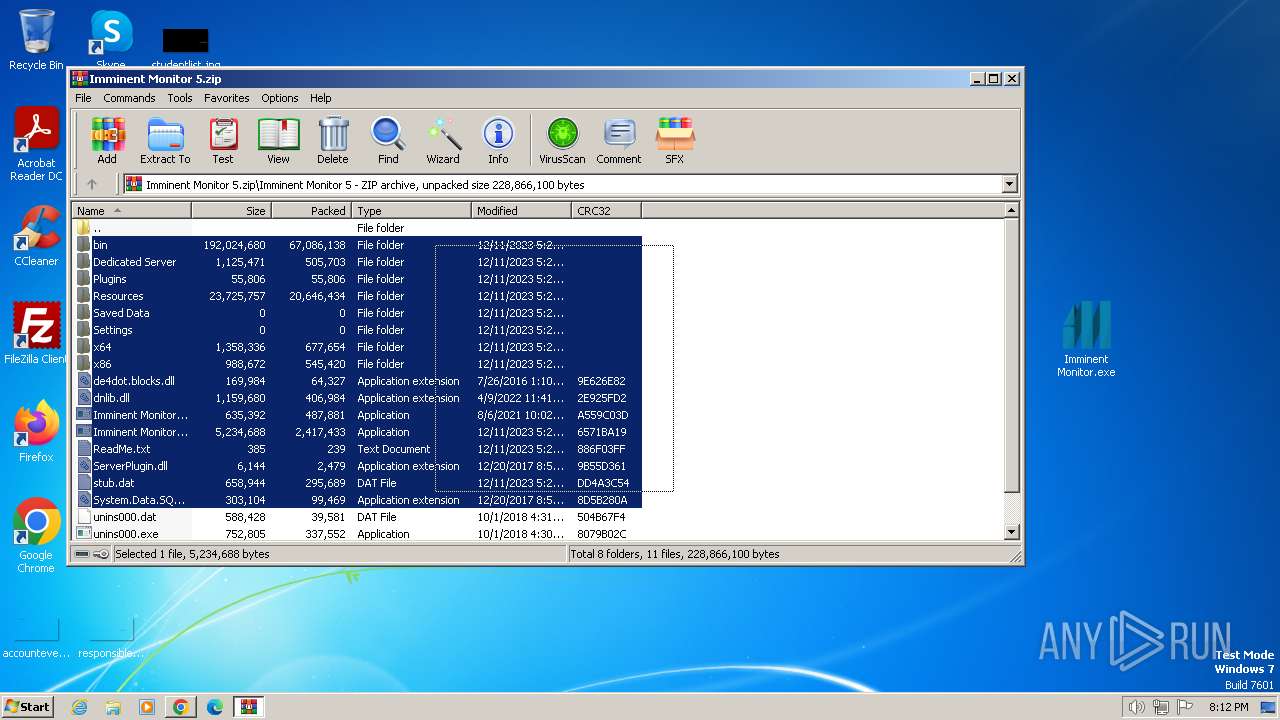This screenshot has height=720, width=1280.
Task: Open the Commands menu
Action: click(129, 98)
